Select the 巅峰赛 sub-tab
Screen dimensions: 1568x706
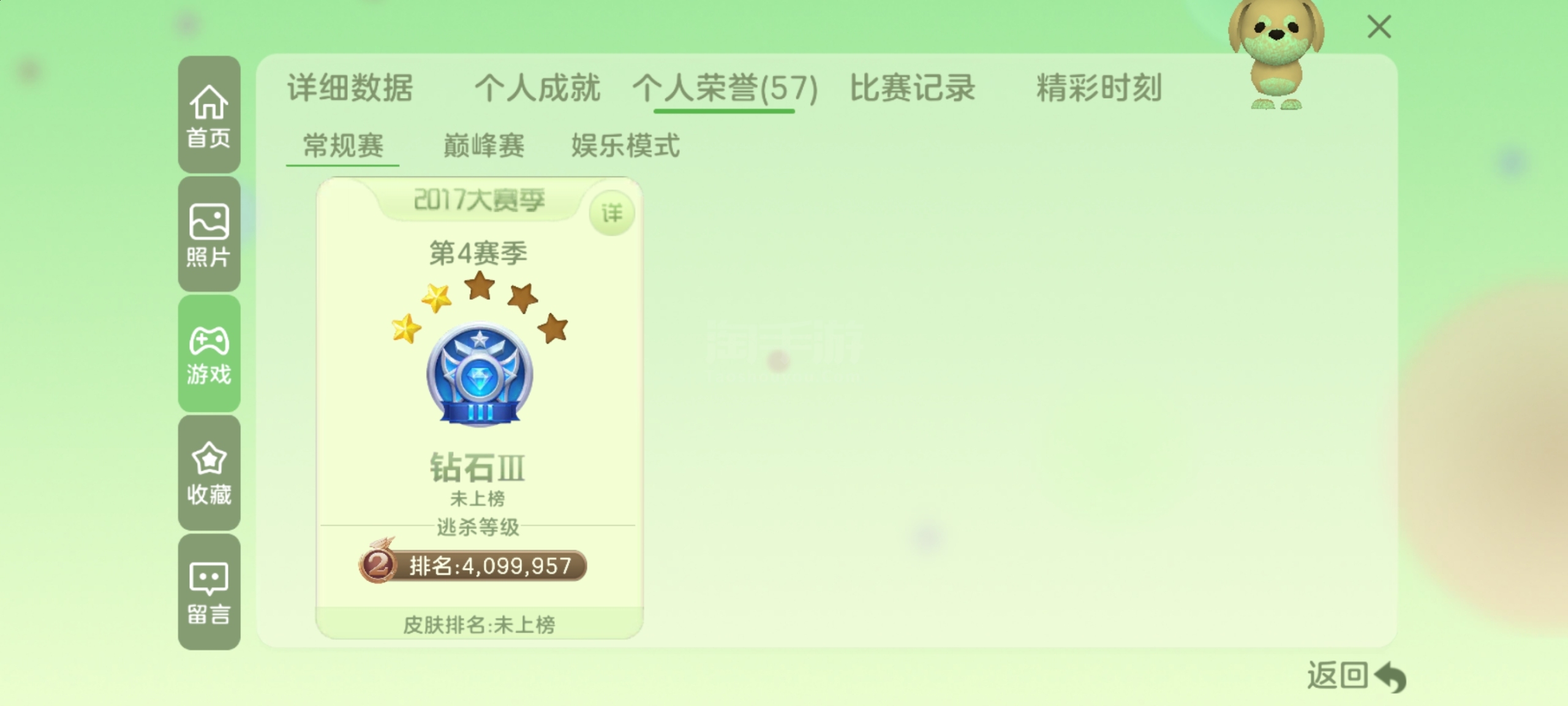(x=484, y=146)
